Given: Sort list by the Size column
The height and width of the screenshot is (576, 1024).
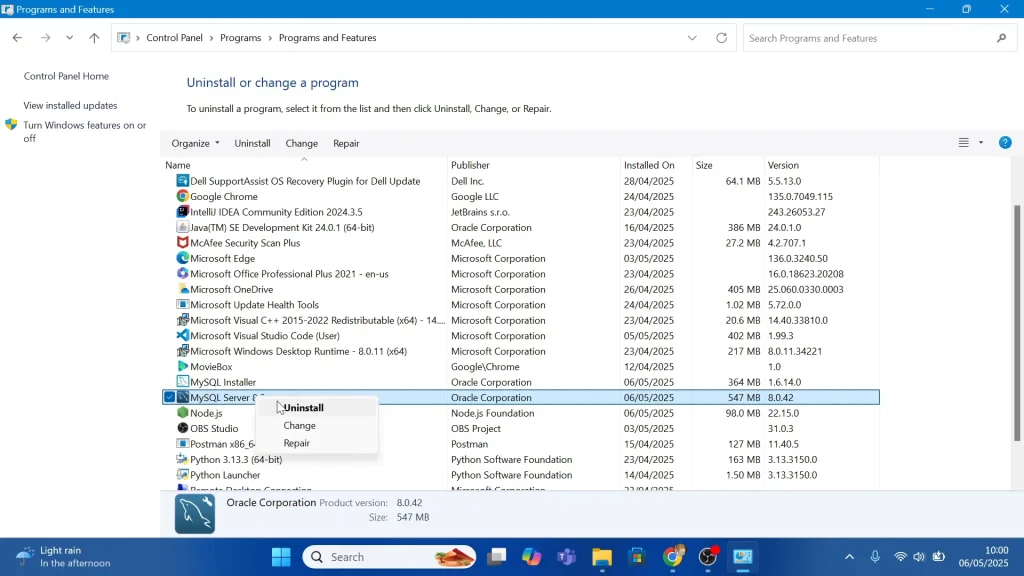Looking at the screenshot, I should (x=728, y=165).
